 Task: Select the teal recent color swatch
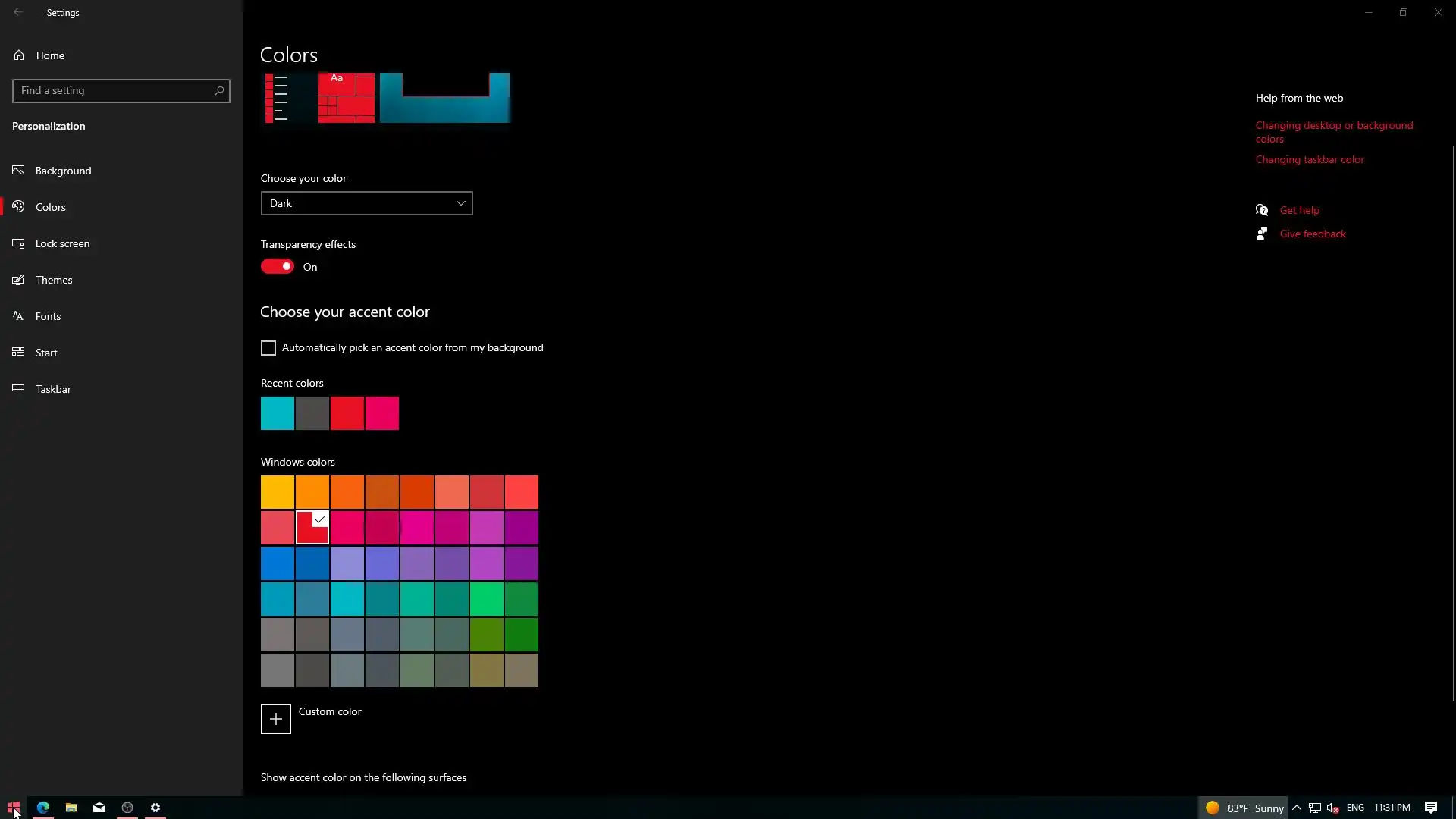point(278,413)
